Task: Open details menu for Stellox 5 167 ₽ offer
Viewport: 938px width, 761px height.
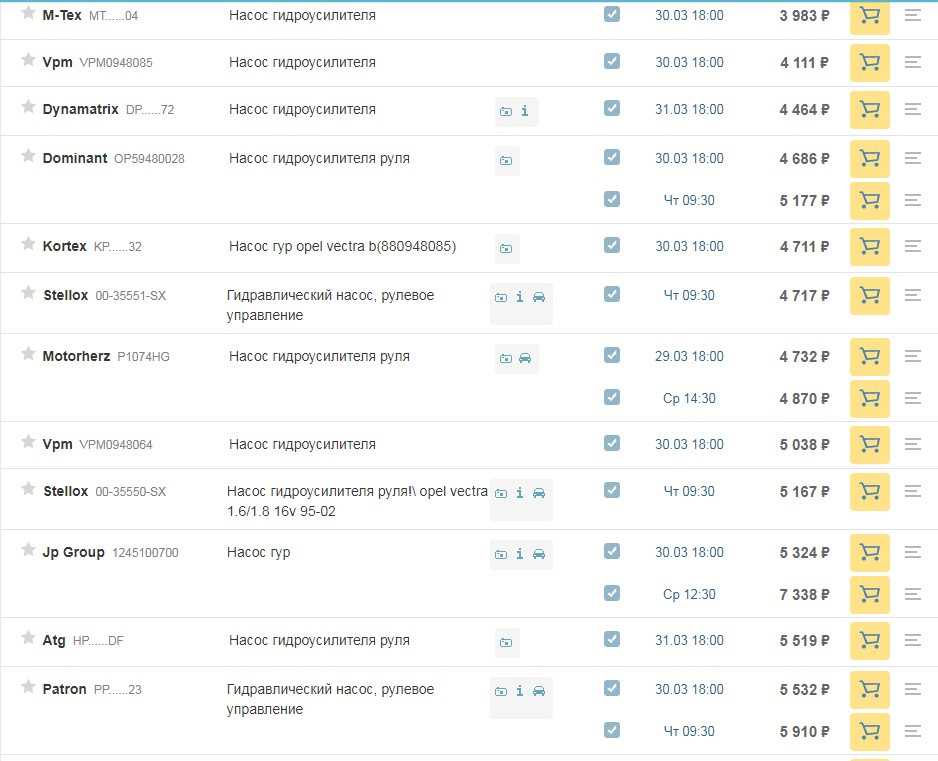Action: (913, 492)
